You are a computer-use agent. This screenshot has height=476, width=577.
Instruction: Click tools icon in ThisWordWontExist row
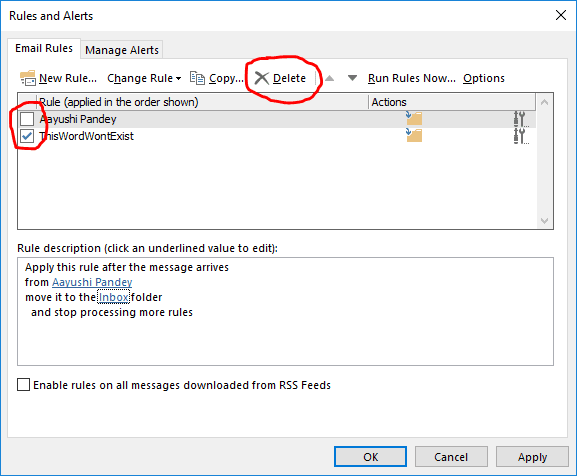click(521, 136)
